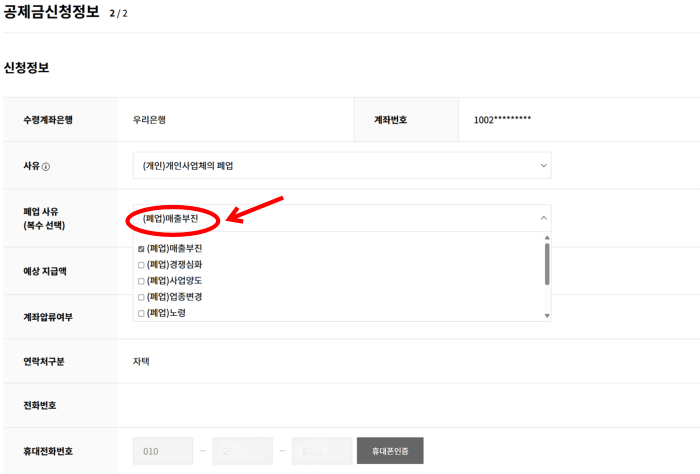Click the info icon next to 사유
Screen dimensions: 700x474
click(46, 166)
